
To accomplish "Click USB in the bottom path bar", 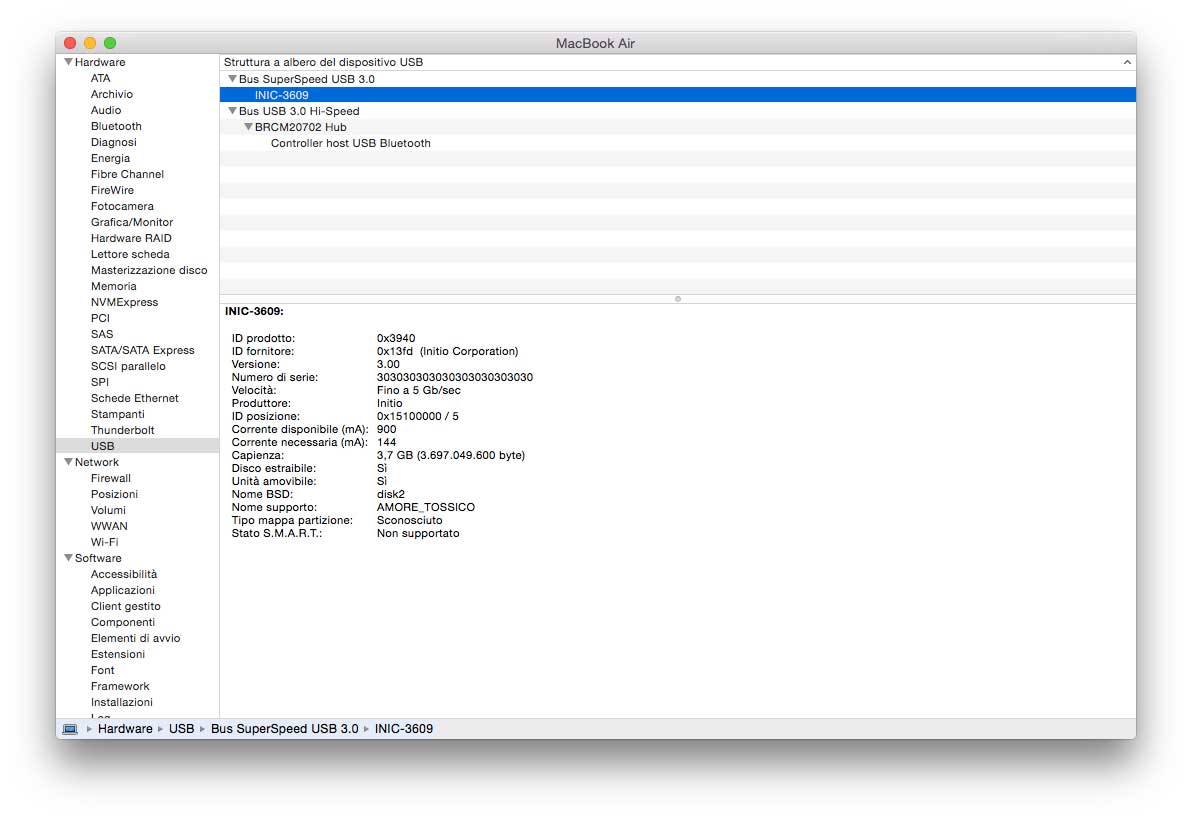I will [181, 729].
